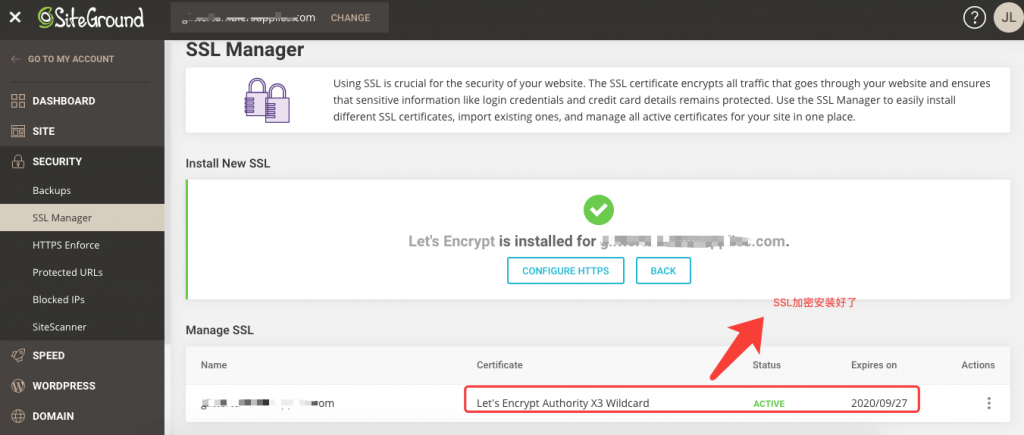Click the Dashboard grid icon
Screen dimensions: 1024x435
18,101
